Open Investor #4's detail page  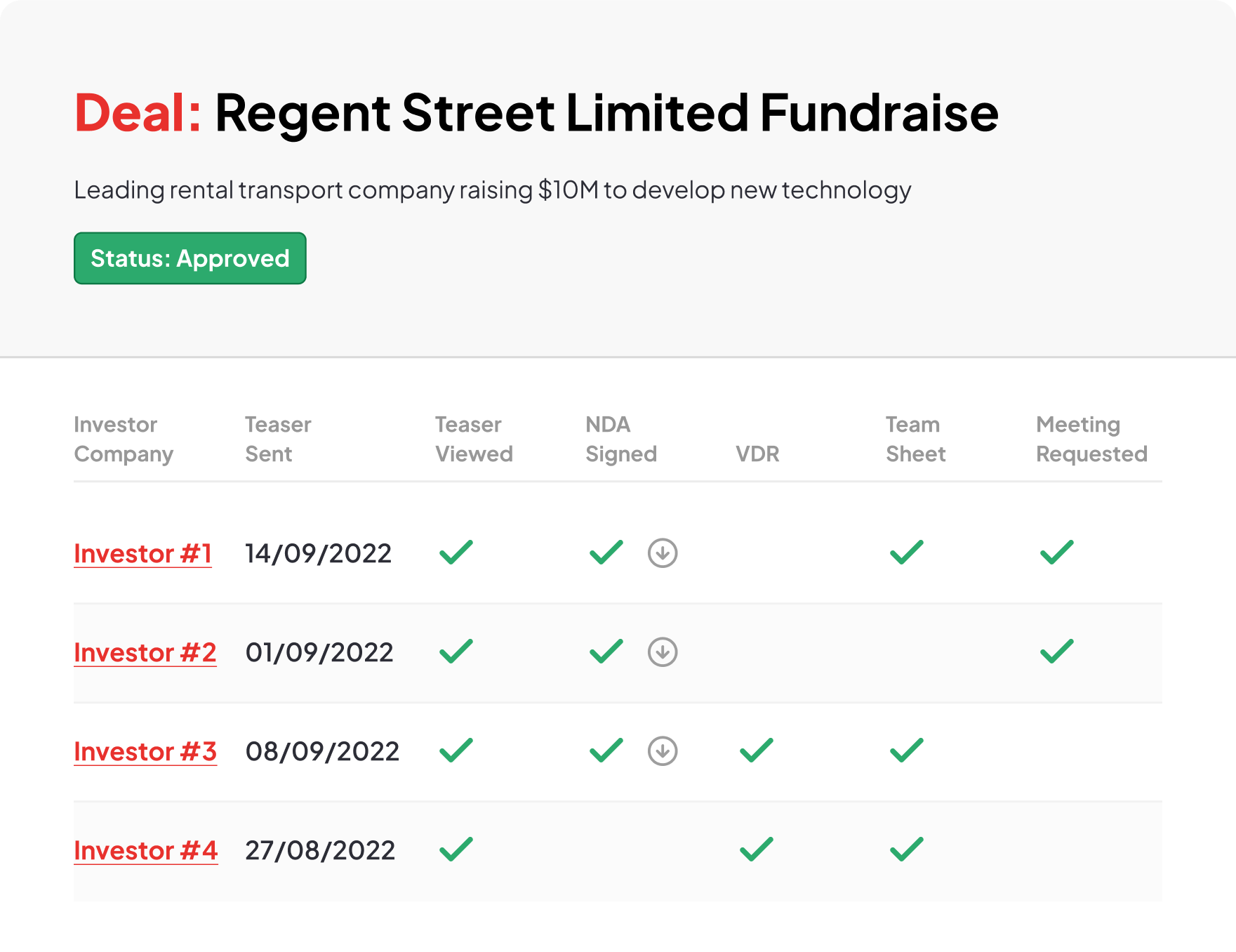145,851
